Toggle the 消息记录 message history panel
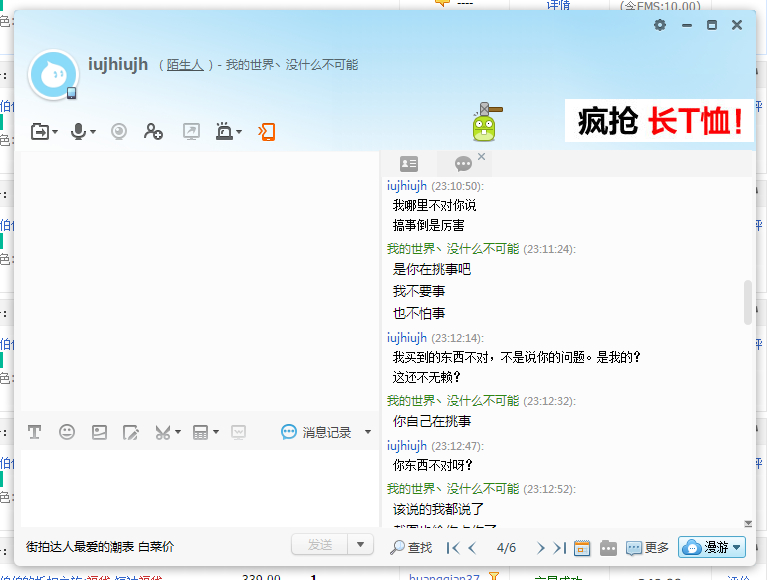 click(316, 432)
